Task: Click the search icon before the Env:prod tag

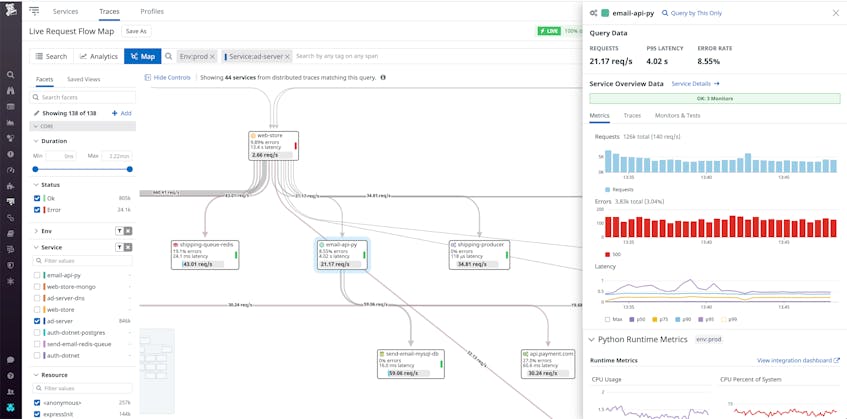Action: click(169, 56)
